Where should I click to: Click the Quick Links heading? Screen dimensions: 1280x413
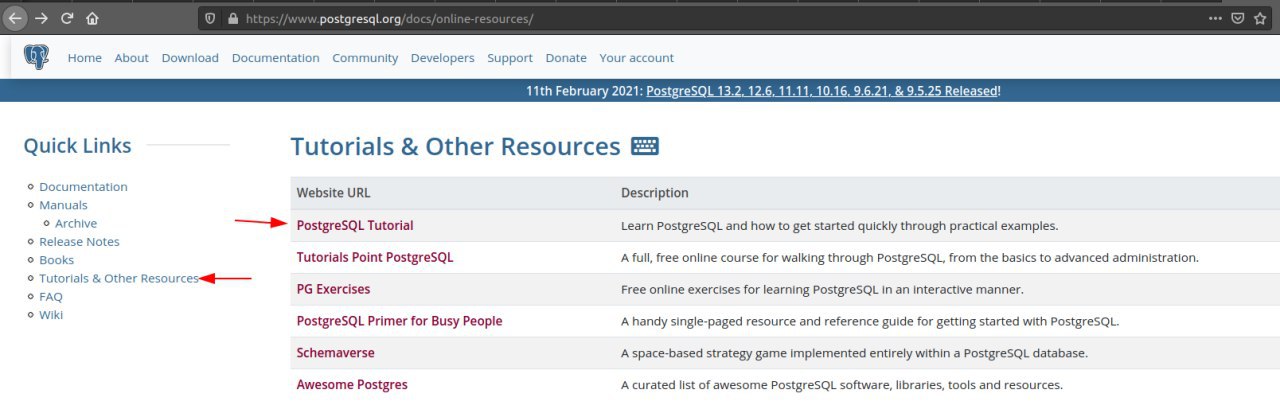point(77,146)
